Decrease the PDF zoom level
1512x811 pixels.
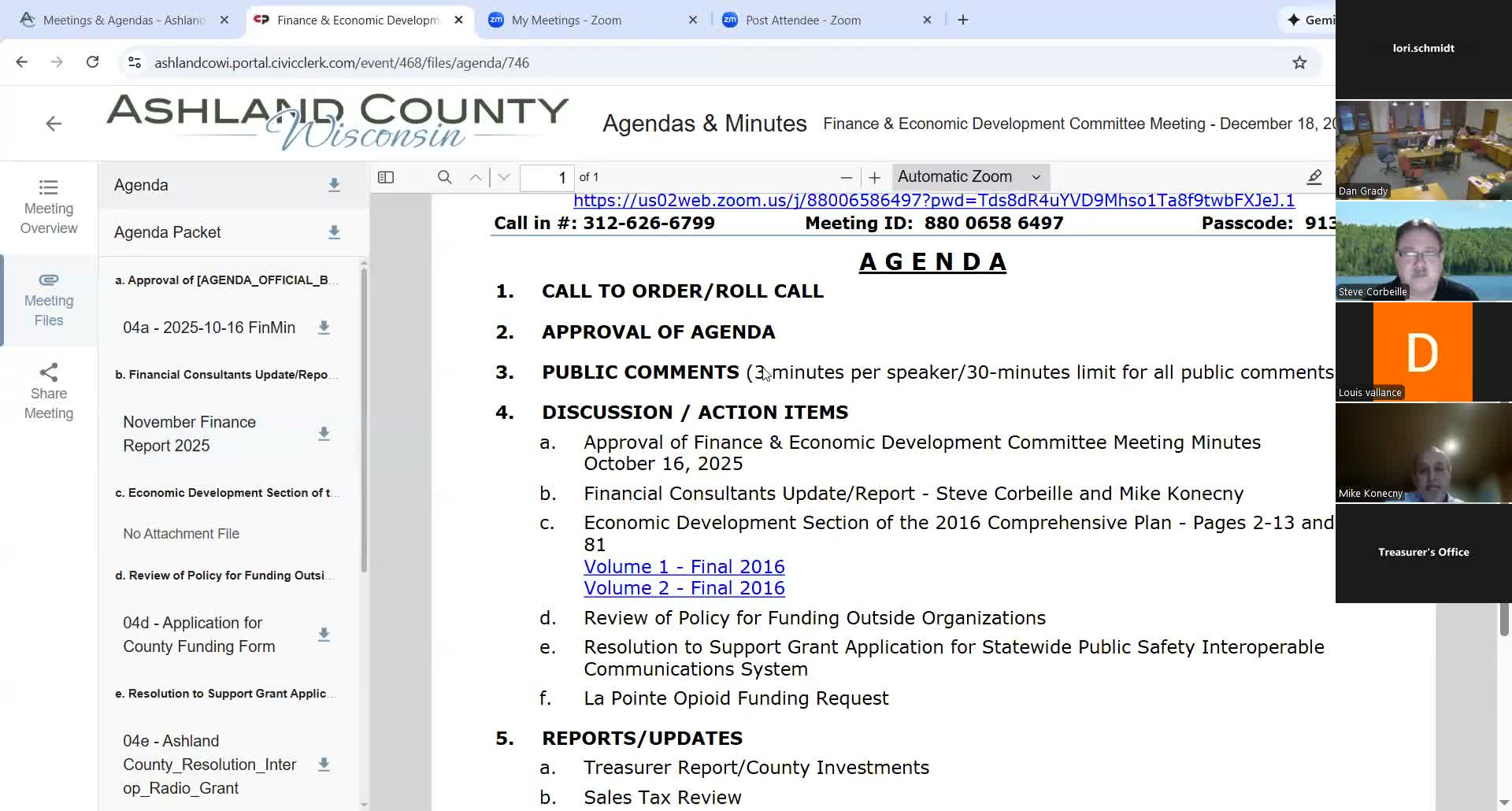[x=846, y=177]
